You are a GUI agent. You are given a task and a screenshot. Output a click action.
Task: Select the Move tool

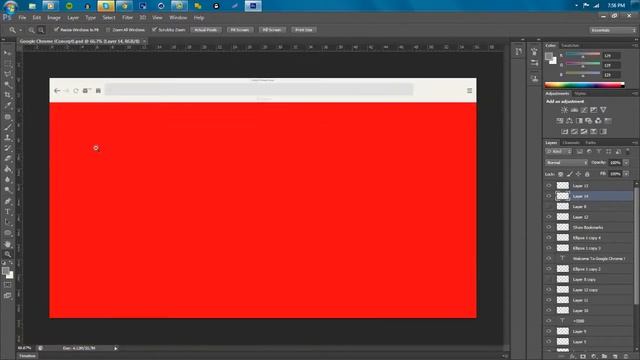point(8,53)
